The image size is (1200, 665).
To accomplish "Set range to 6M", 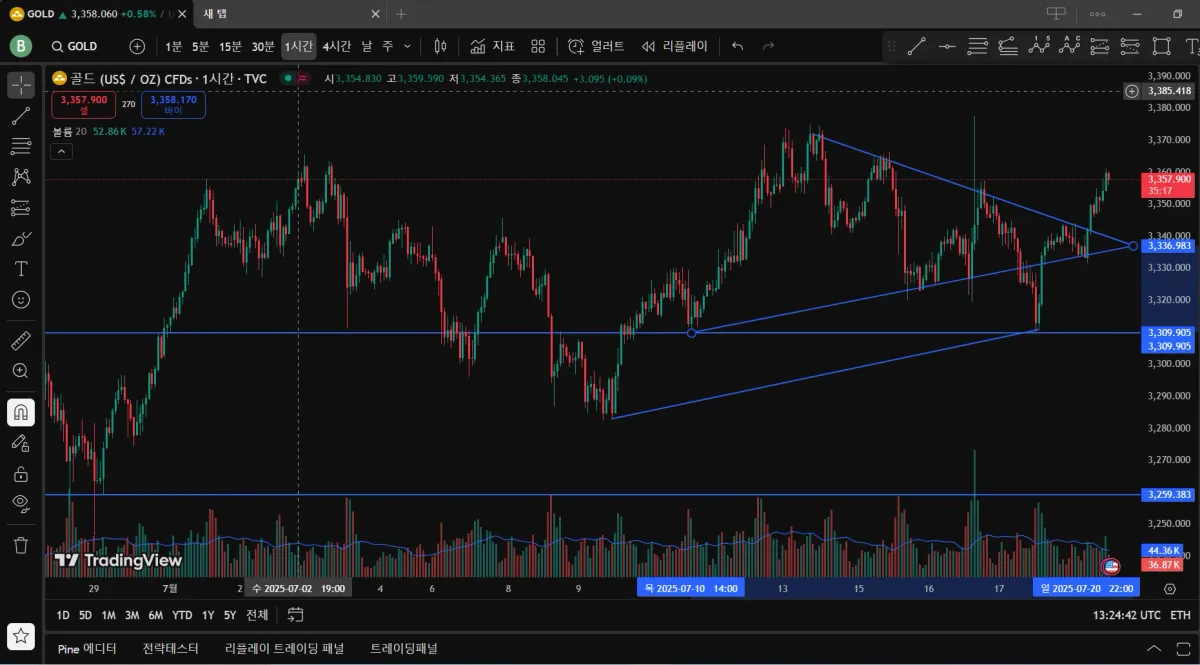I will [x=156, y=615].
